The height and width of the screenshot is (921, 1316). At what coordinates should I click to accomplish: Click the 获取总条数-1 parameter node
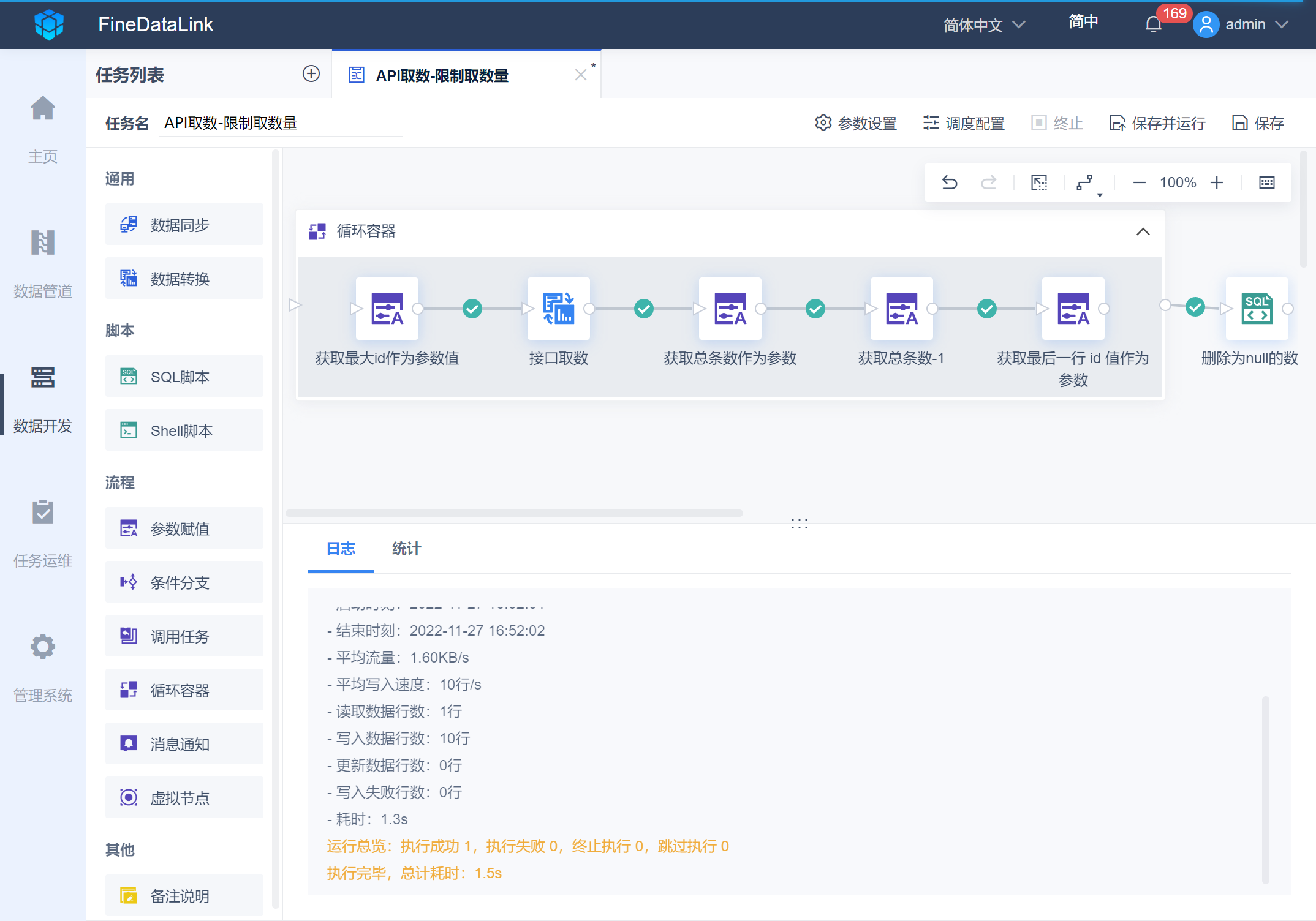pyautogui.click(x=901, y=309)
